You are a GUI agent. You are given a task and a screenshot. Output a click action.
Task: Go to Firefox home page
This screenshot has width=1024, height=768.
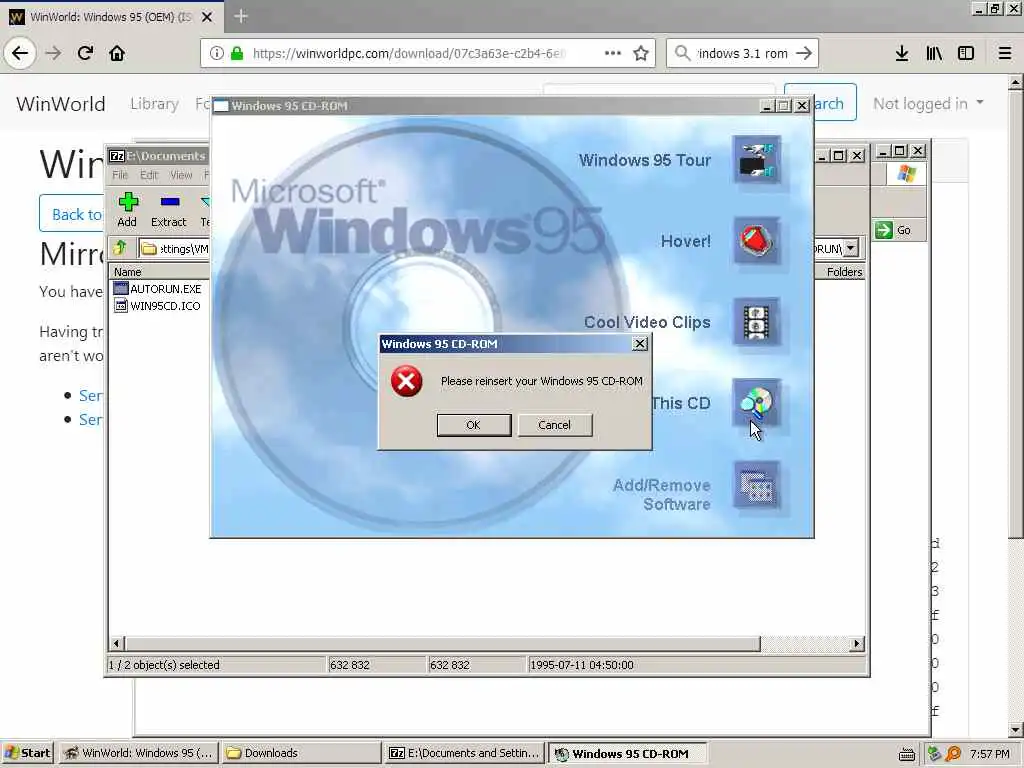(x=117, y=53)
